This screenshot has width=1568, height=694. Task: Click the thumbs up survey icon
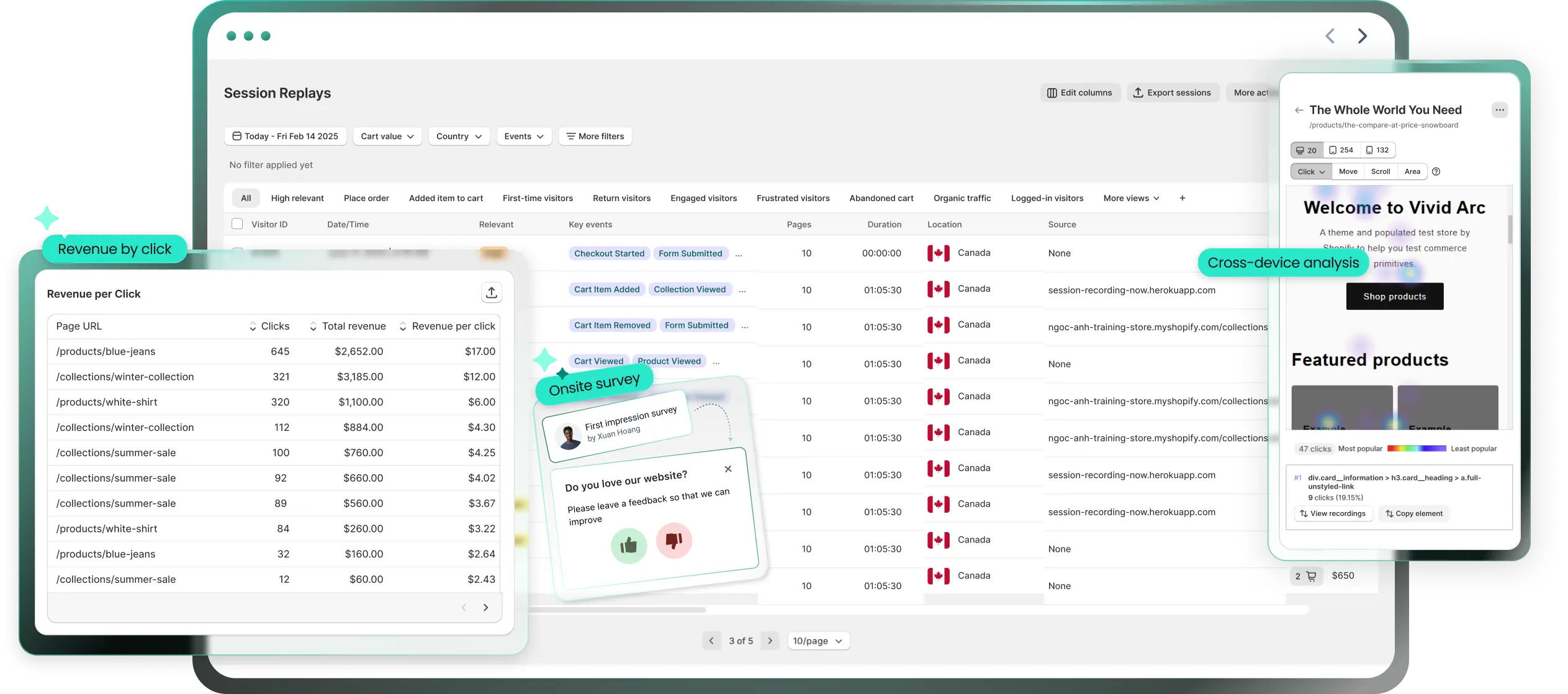pyautogui.click(x=628, y=546)
